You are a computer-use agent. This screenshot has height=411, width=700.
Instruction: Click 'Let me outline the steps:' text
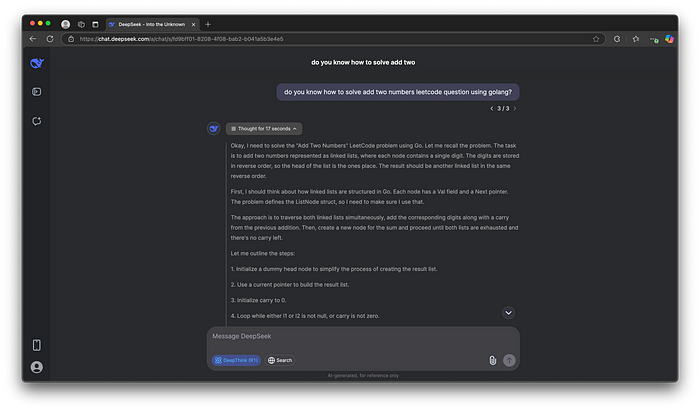pos(262,253)
